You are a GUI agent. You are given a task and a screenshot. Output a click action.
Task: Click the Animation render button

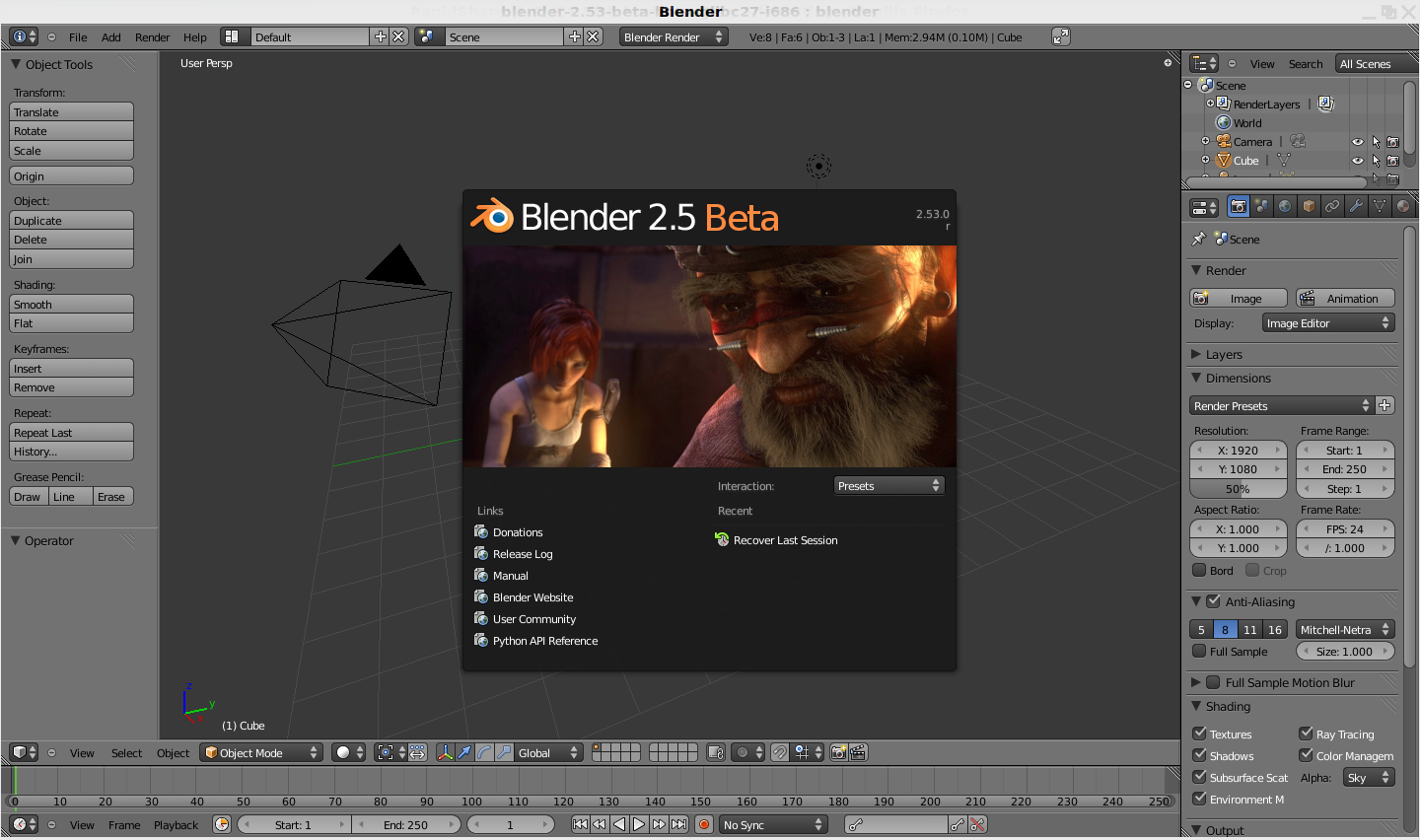tap(1345, 298)
